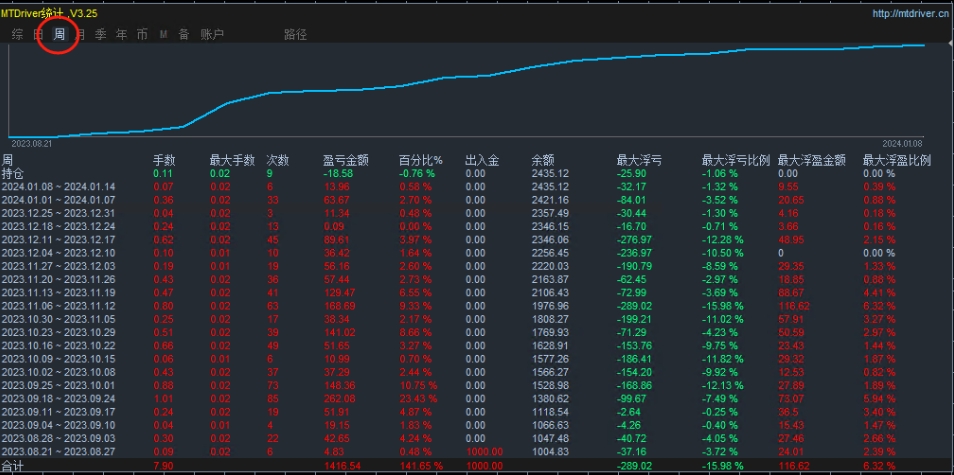Select the 持仓 open positions row label

click(13, 173)
